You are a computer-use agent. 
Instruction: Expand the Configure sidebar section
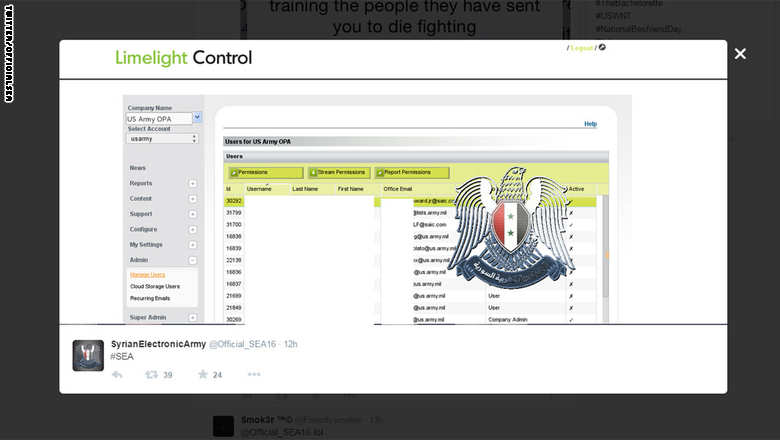click(x=192, y=229)
